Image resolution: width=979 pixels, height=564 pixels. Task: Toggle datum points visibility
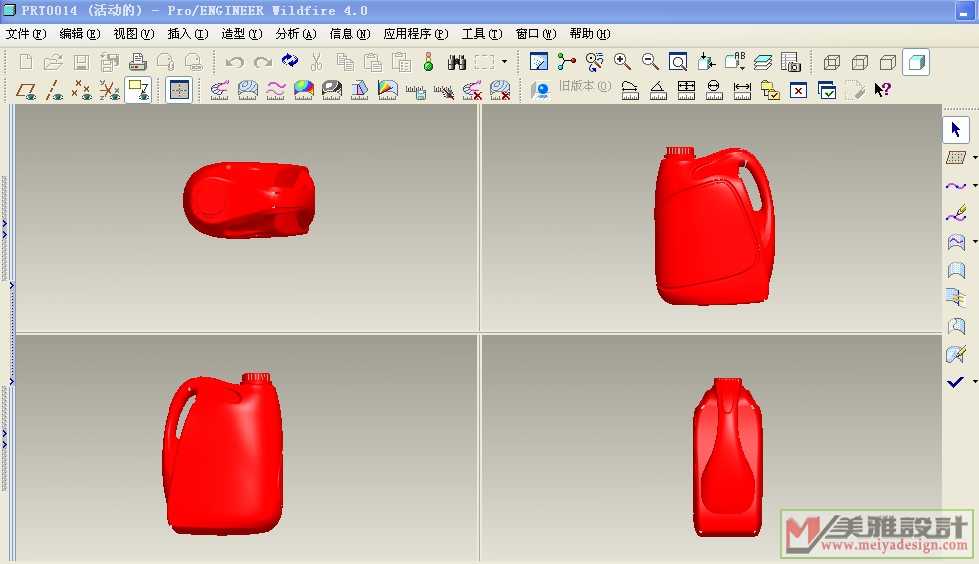pyautogui.click(x=82, y=91)
